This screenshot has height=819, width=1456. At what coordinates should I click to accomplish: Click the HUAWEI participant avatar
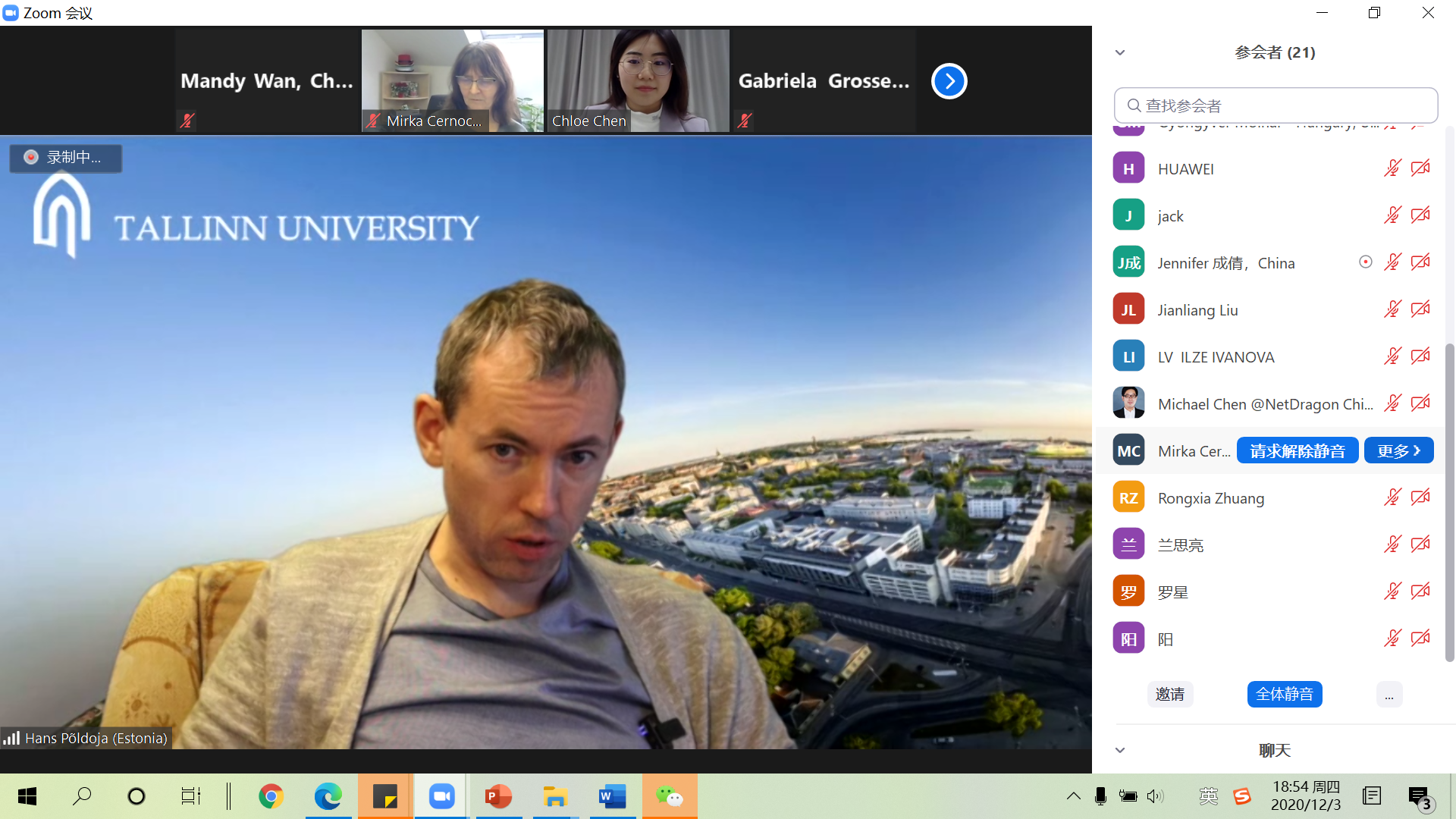[1128, 168]
